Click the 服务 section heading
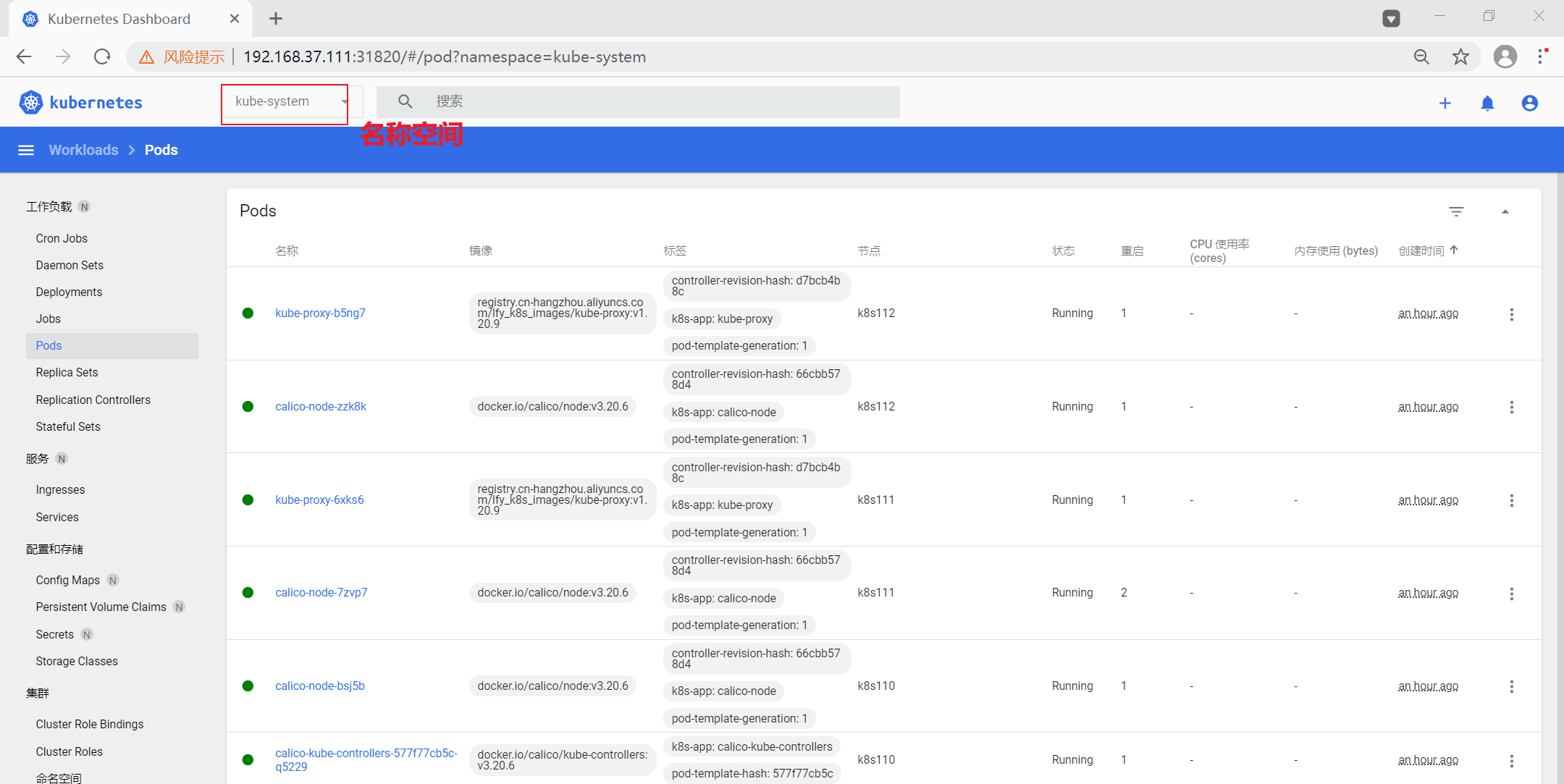1564x784 pixels. coord(37,458)
